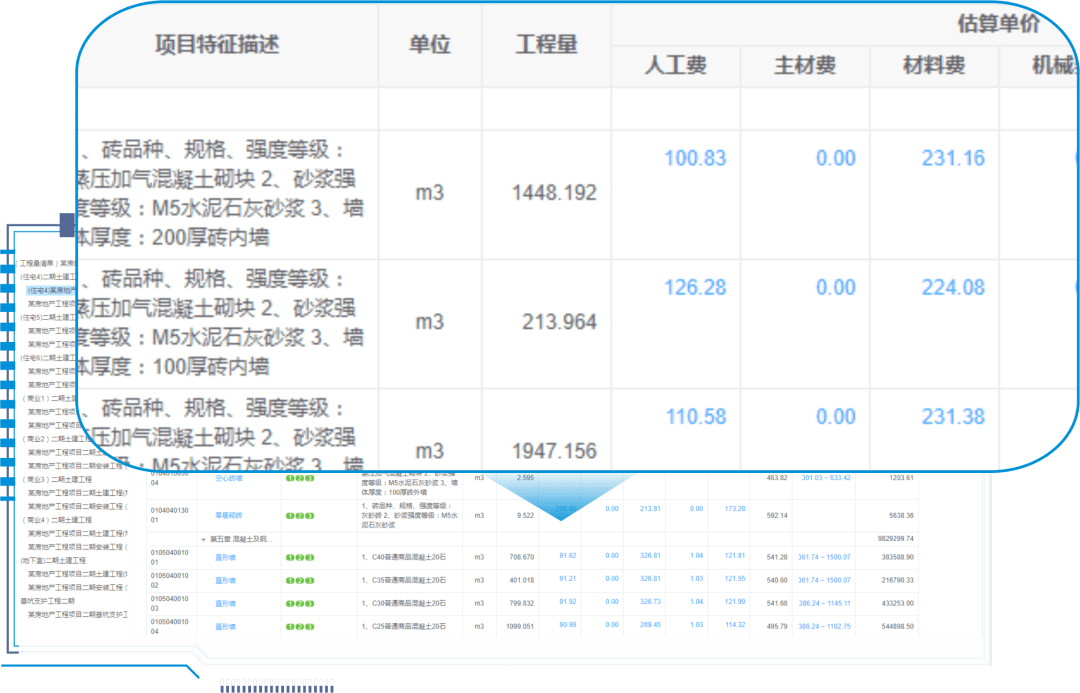Click green badge 1 in C35 直形墙 row
The image size is (1080, 693).
(x=290, y=581)
